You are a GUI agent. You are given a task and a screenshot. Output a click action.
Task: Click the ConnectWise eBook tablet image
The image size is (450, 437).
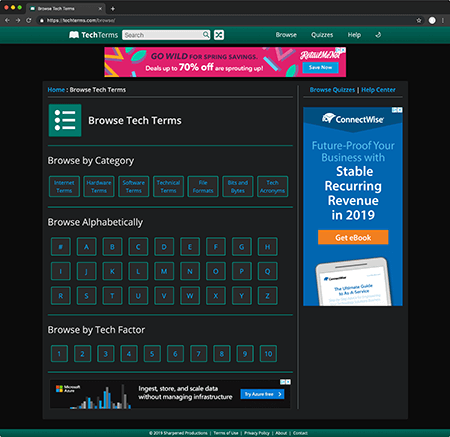(x=353, y=282)
